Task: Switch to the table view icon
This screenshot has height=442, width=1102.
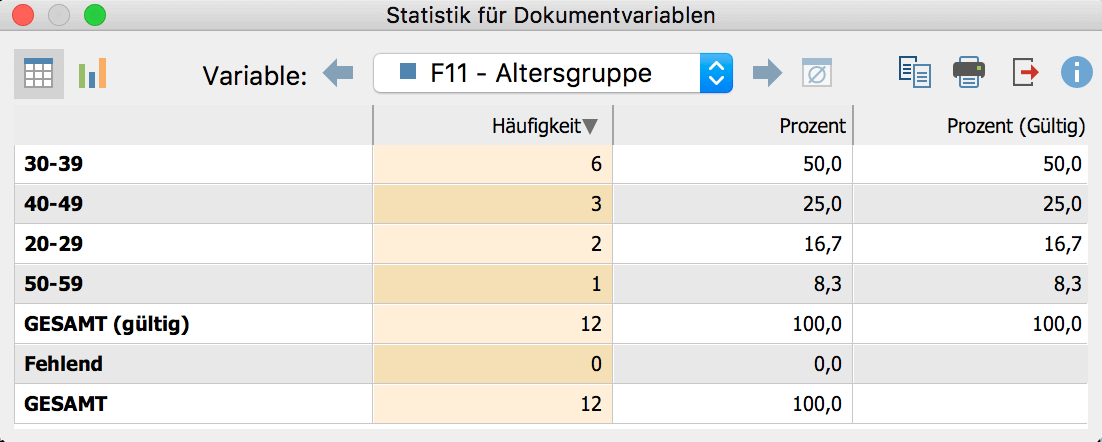Action: (x=39, y=74)
